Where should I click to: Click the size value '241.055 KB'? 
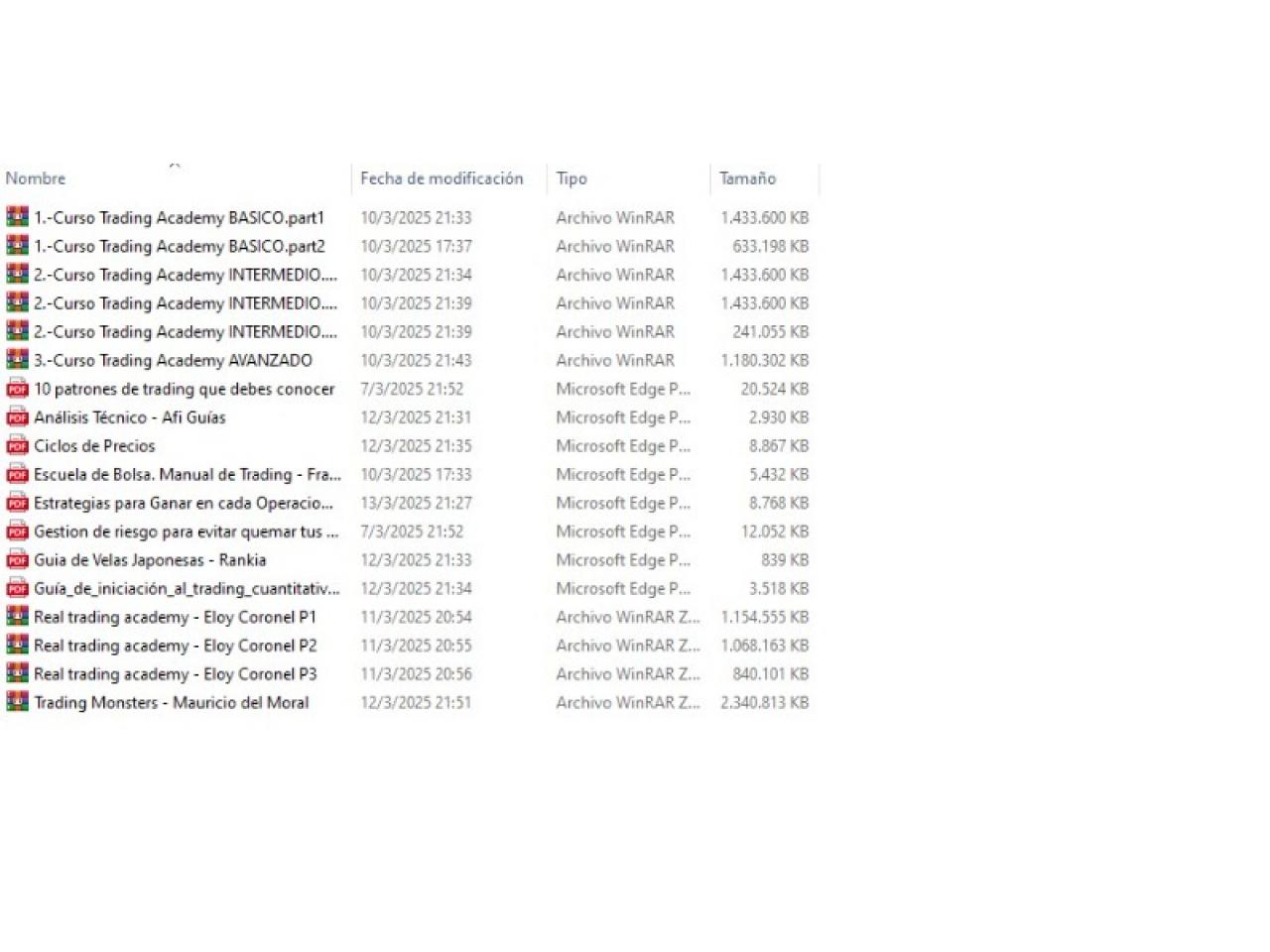771,331
